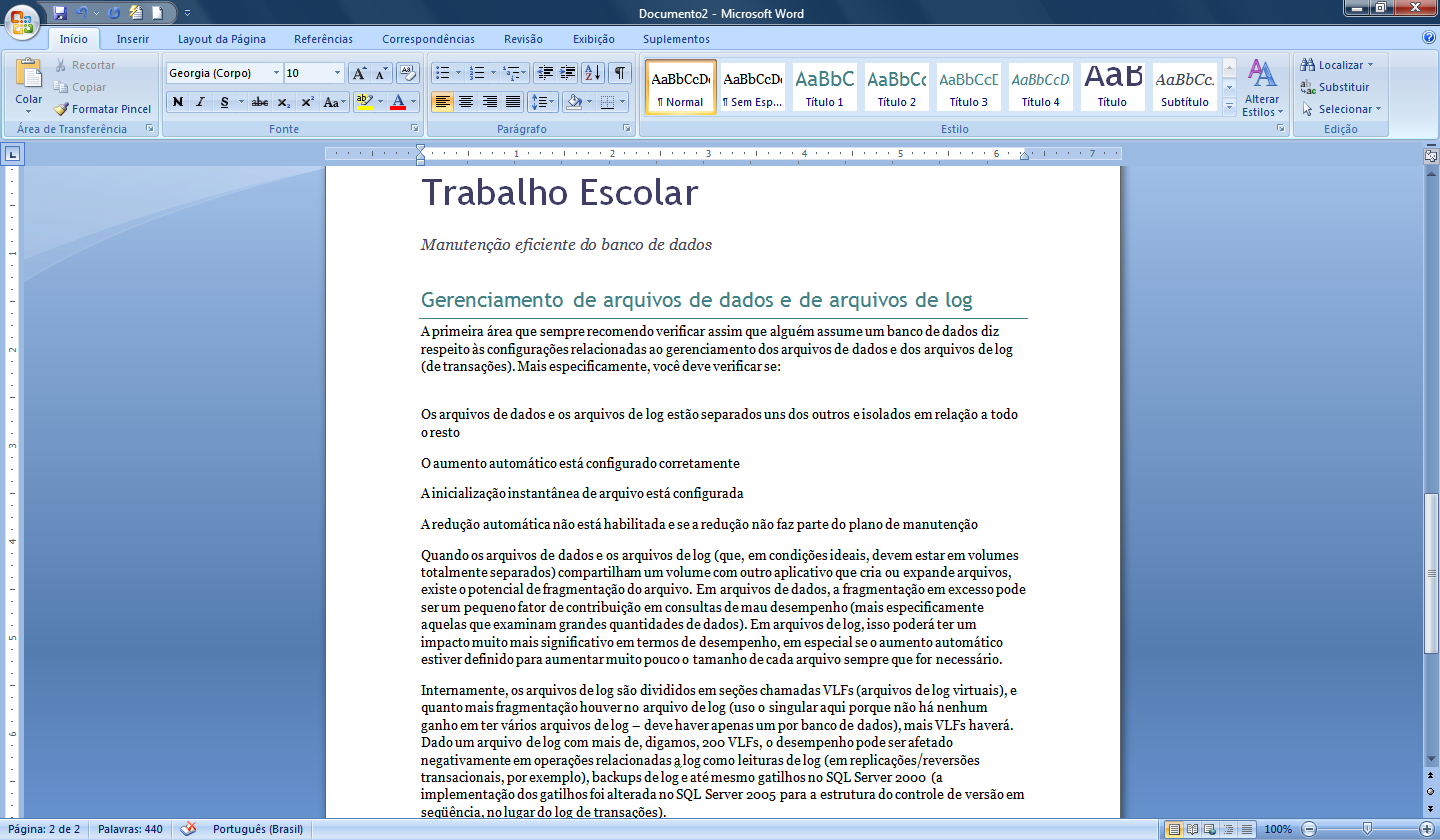Justify paragraph text
Viewport: 1440px width, 840px height.
513,102
